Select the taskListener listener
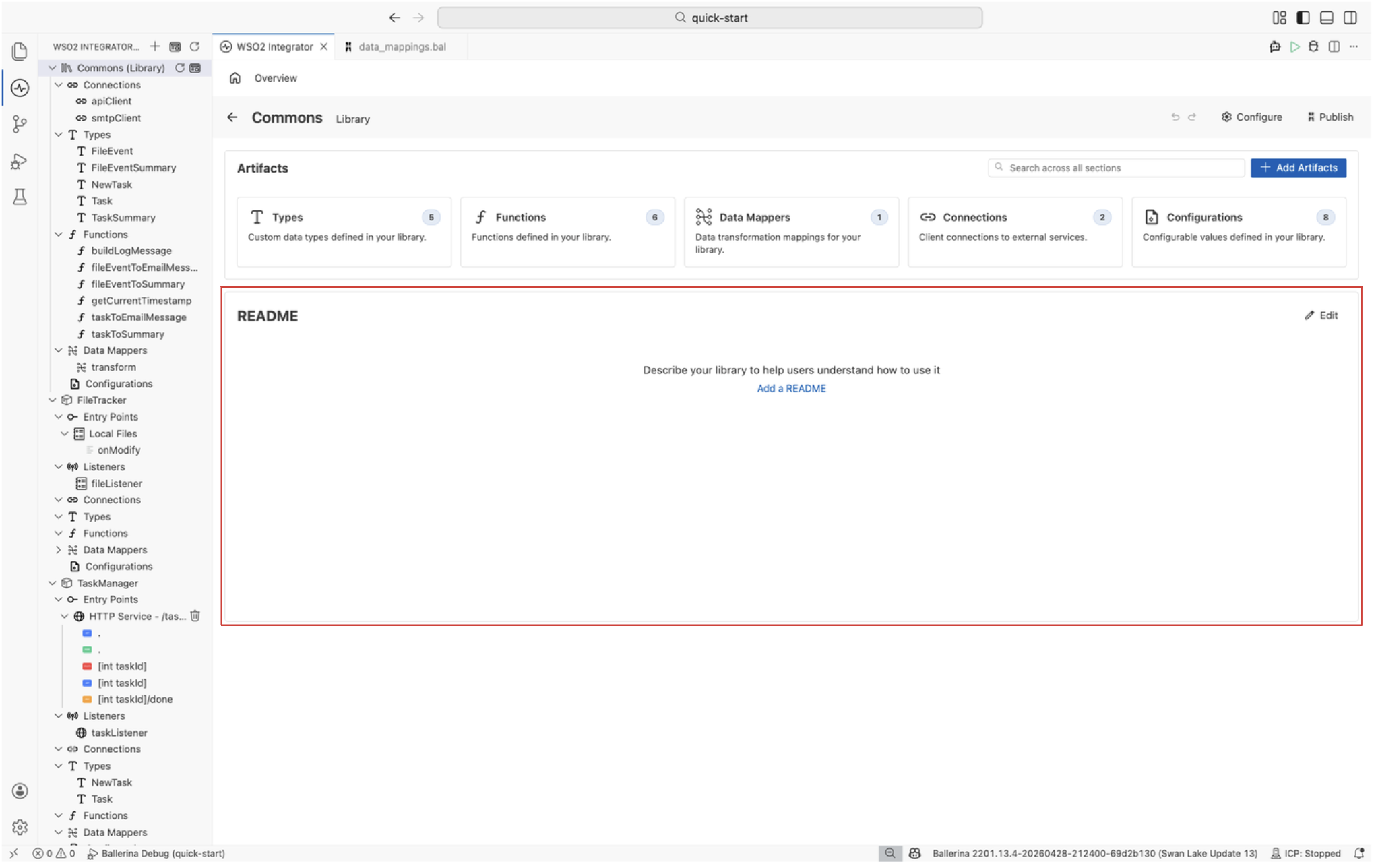This screenshot has width=1376, height=868. 119,733
